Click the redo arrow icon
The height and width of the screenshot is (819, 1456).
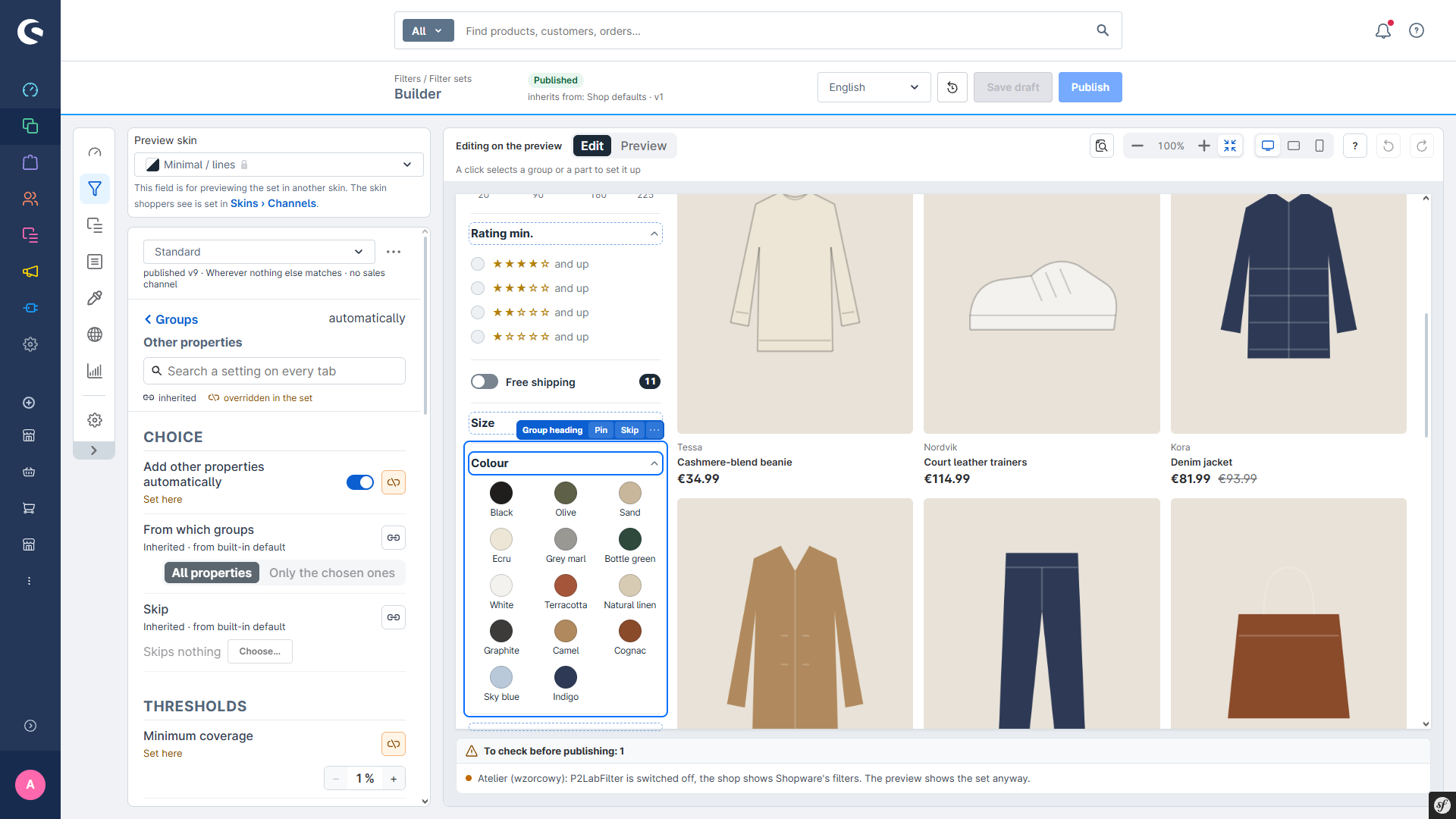coord(1422,146)
